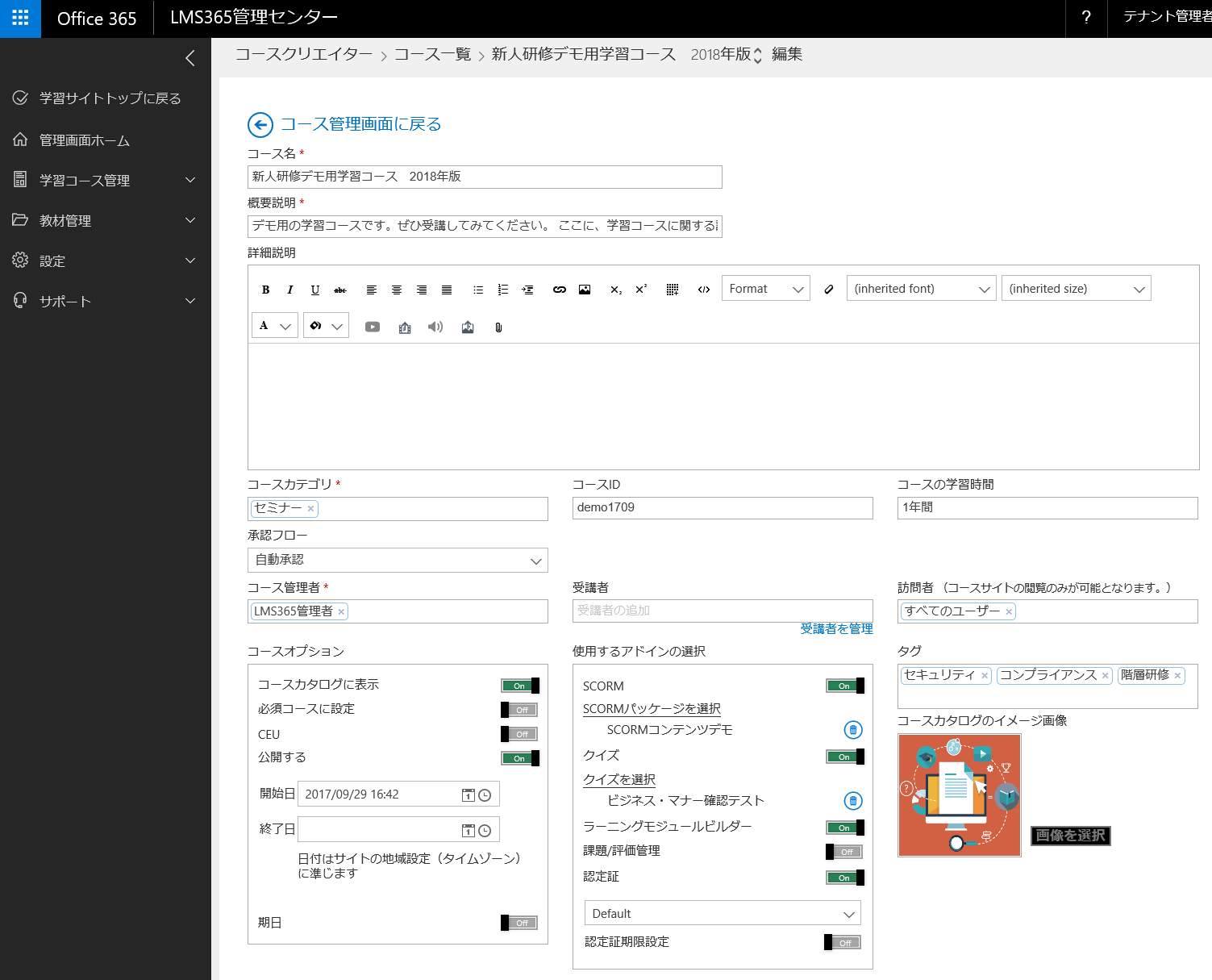Go to 管理画面ホーム in the sidebar
The image size is (1212, 980).
(85, 140)
